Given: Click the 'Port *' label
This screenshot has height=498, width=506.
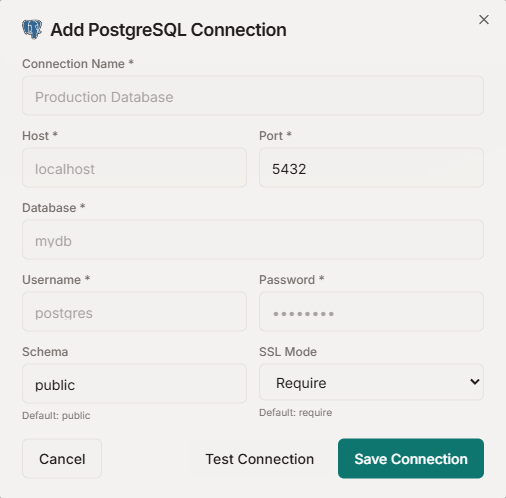Looking at the screenshot, I should pyautogui.click(x=275, y=136).
